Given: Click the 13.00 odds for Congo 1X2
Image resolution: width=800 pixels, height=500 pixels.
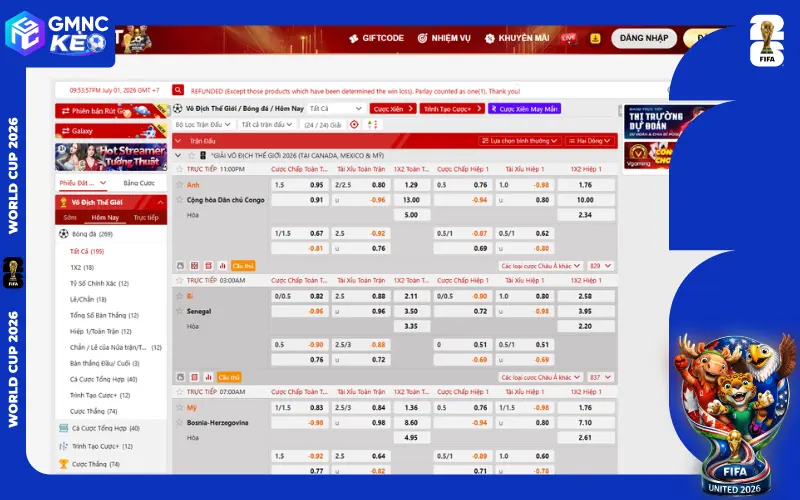Looking at the screenshot, I should click(x=411, y=199).
